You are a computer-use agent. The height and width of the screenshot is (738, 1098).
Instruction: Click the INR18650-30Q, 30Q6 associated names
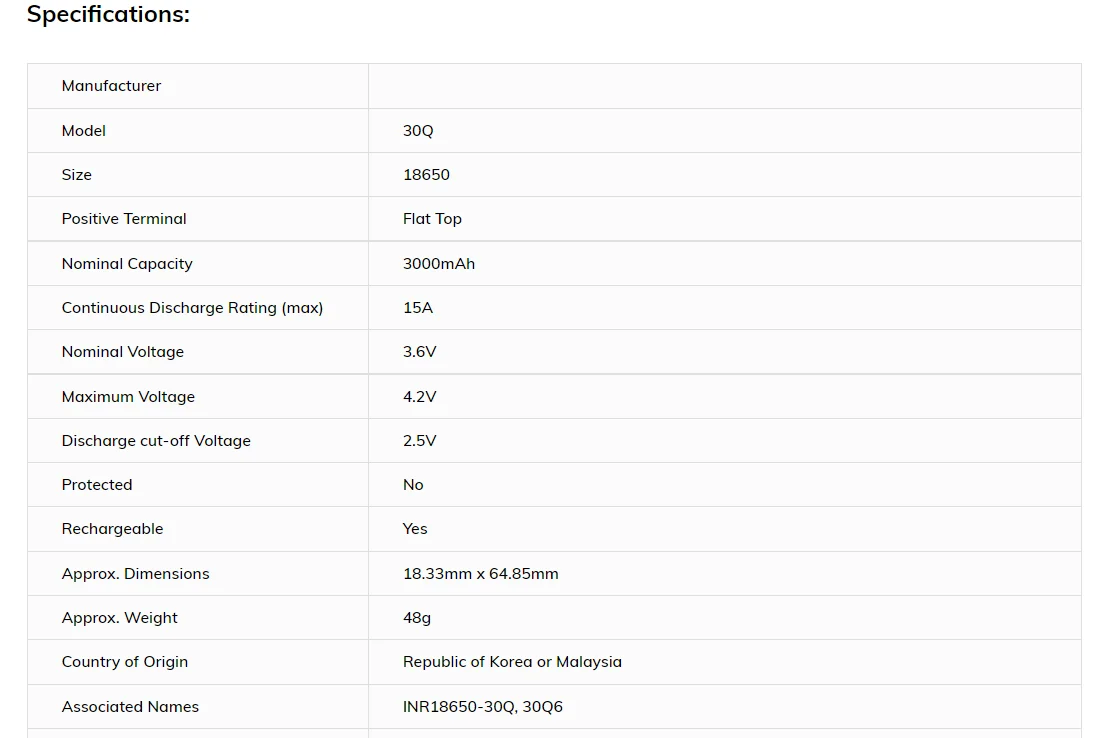483,707
